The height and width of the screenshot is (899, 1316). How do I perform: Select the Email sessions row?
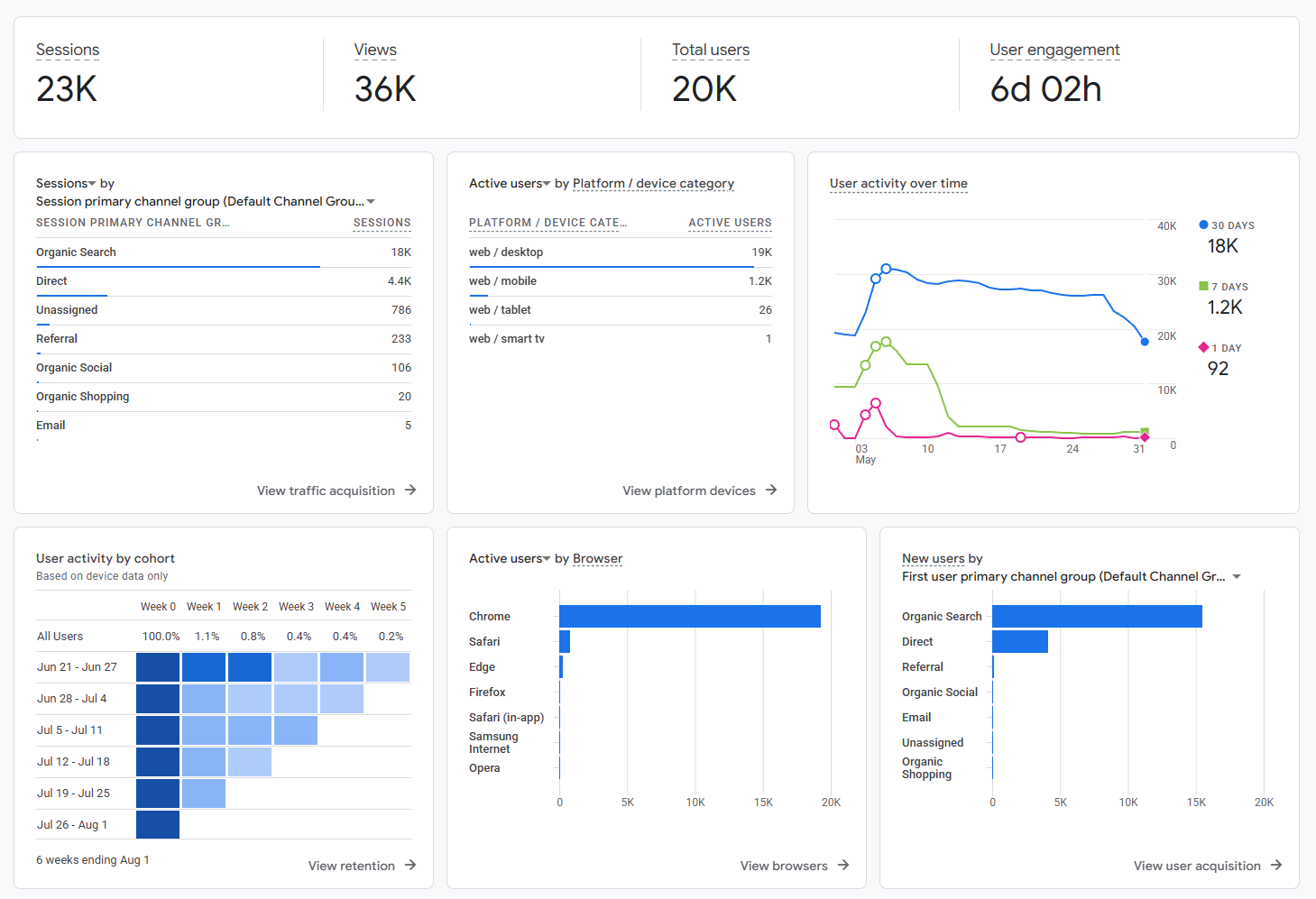pos(224,426)
